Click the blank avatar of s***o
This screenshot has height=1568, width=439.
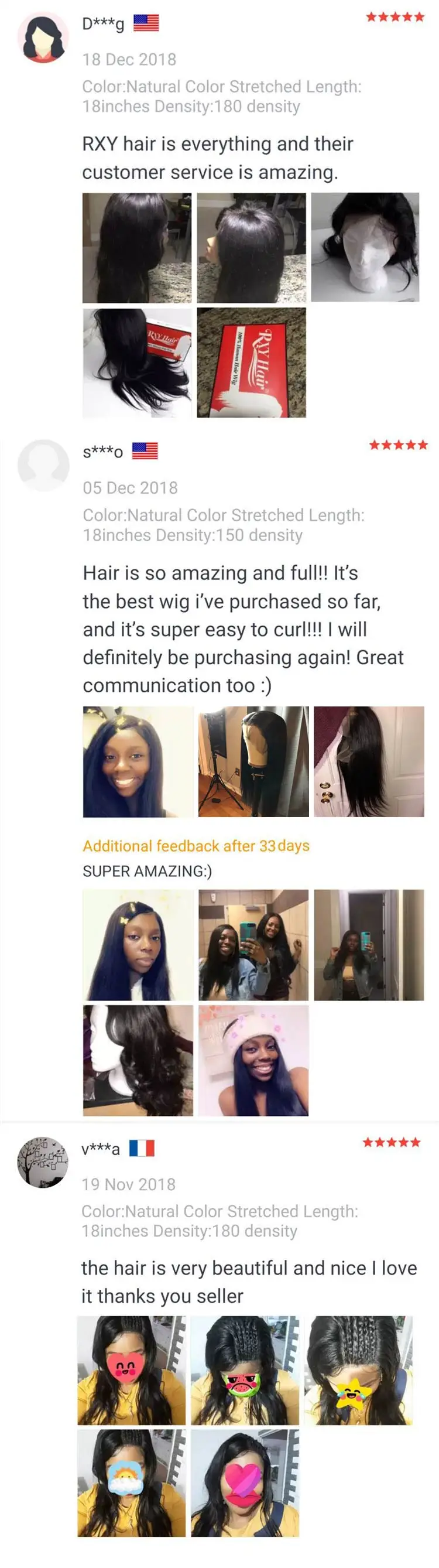(x=43, y=466)
